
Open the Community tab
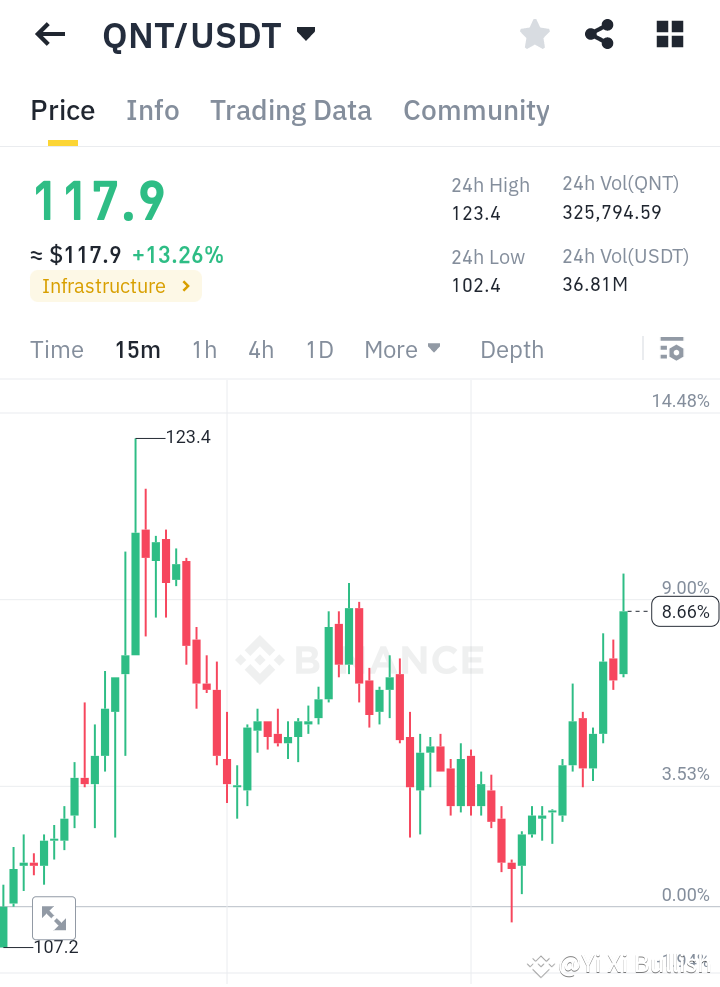[476, 111]
